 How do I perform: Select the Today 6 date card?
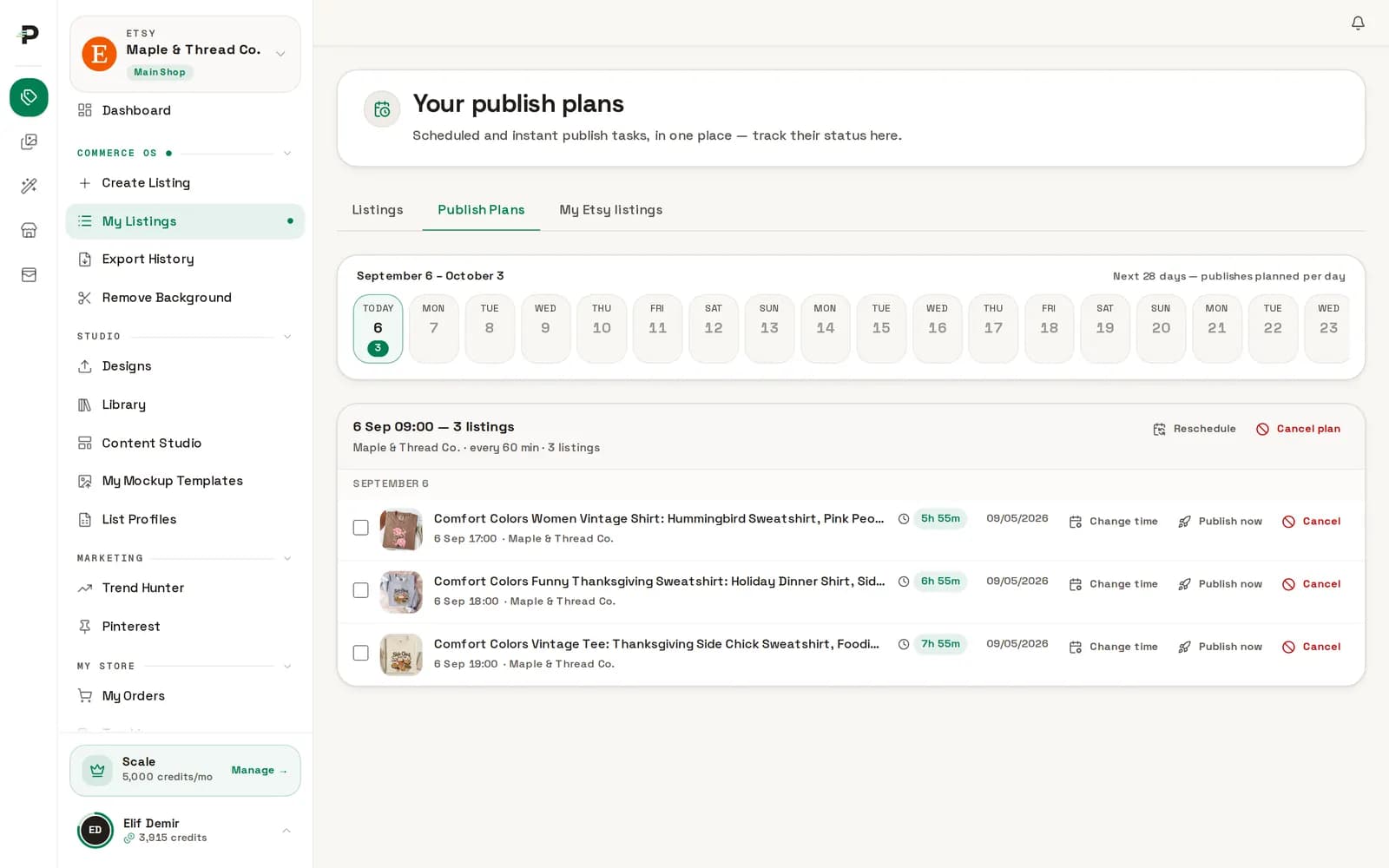pos(378,329)
